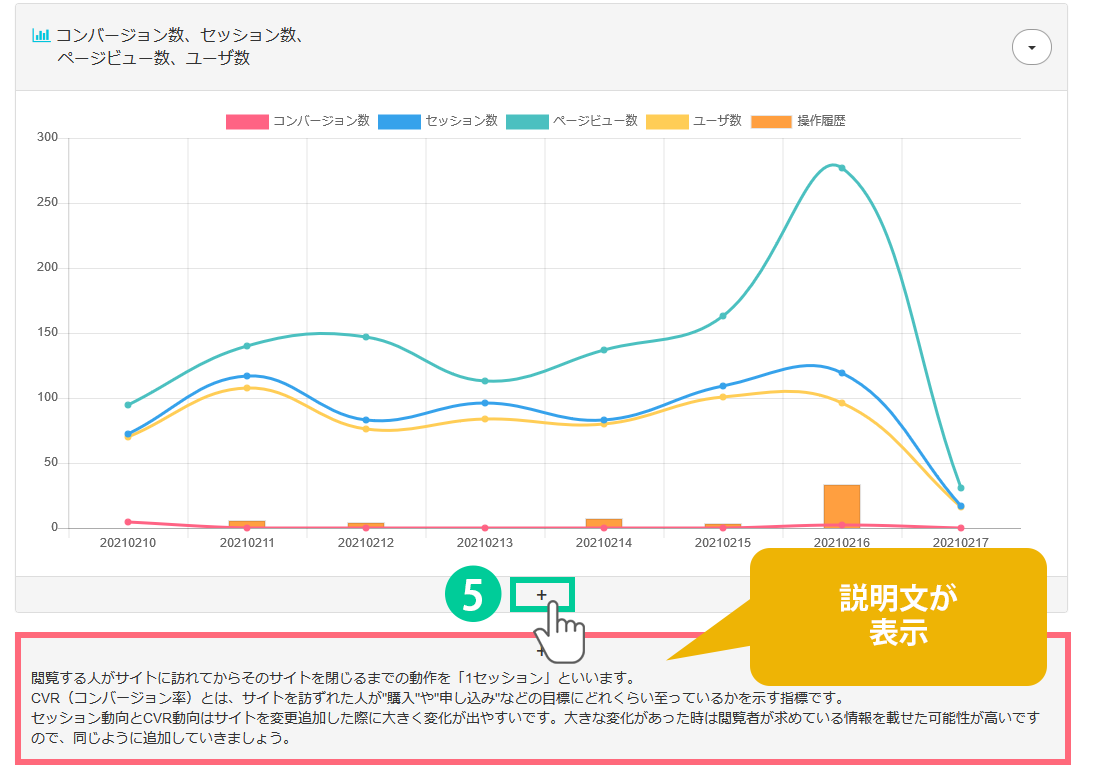This screenshot has height=765, width=1100.
Task: Click the tall 操作履歴 bar on 20210216
Action: [x=841, y=506]
